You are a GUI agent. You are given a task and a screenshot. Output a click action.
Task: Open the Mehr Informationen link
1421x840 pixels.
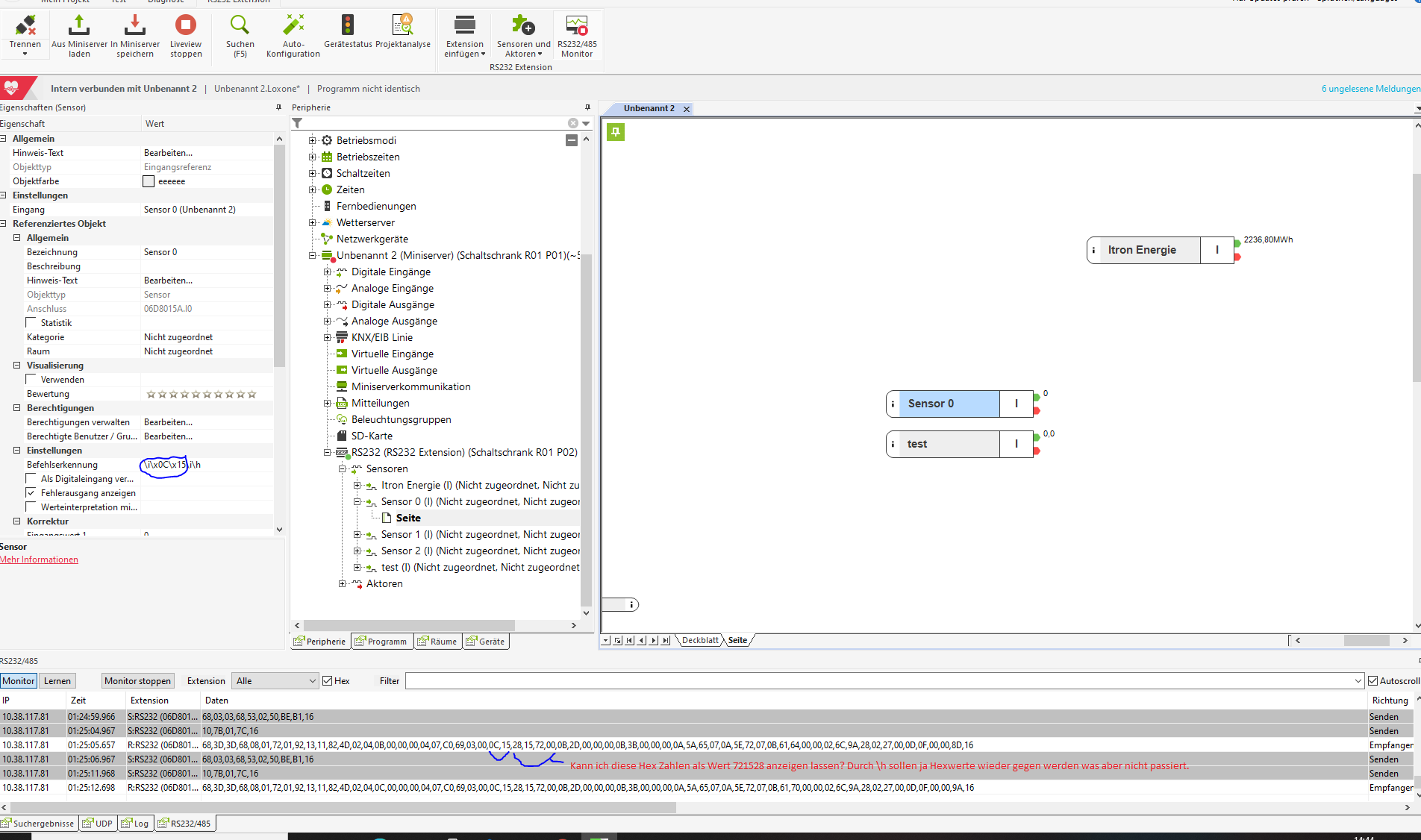pyautogui.click(x=39, y=560)
